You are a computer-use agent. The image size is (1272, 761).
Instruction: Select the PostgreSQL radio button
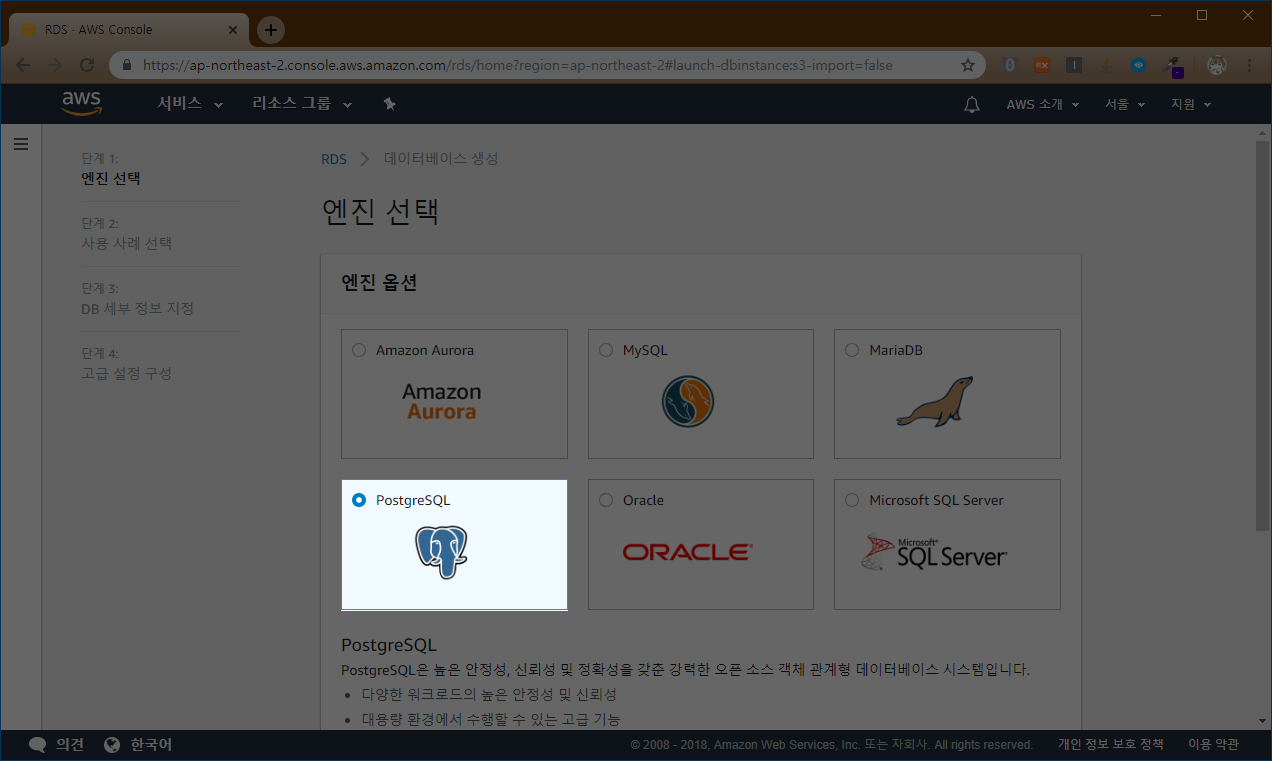(x=359, y=500)
